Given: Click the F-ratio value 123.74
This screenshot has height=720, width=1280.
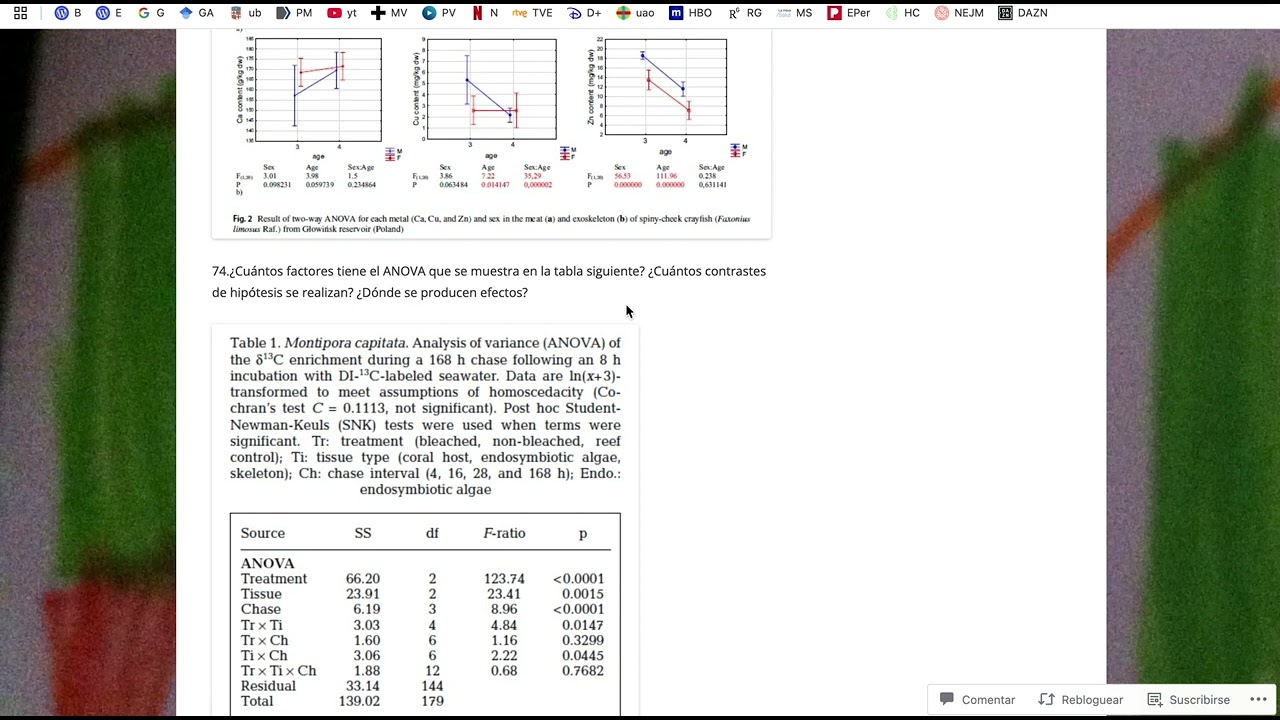Looking at the screenshot, I should coord(504,579).
